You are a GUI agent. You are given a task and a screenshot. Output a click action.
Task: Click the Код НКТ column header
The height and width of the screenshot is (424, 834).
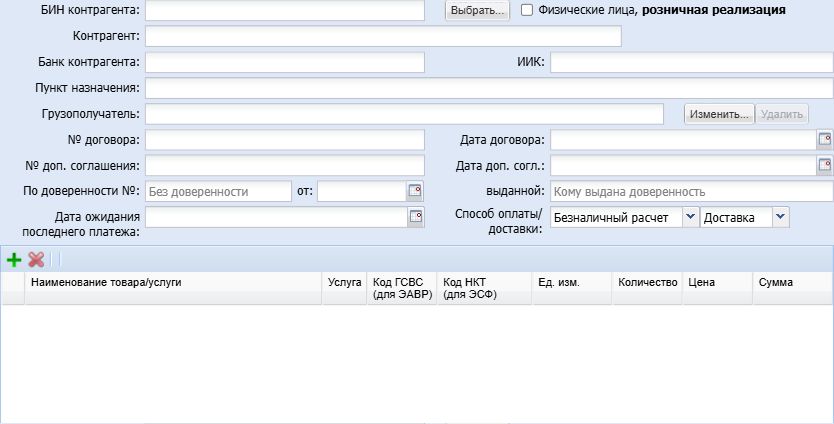pyautogui.click(x=484, y=288)
